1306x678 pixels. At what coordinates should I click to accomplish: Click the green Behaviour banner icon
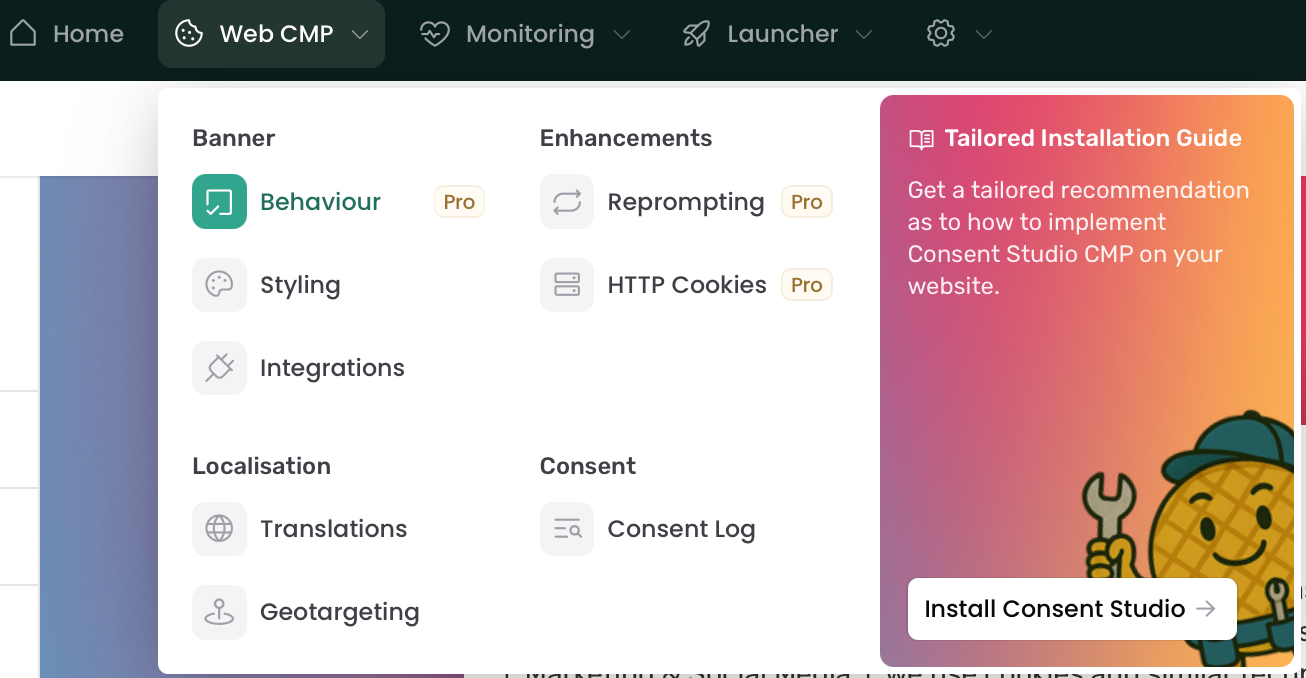tap(219, 202)
